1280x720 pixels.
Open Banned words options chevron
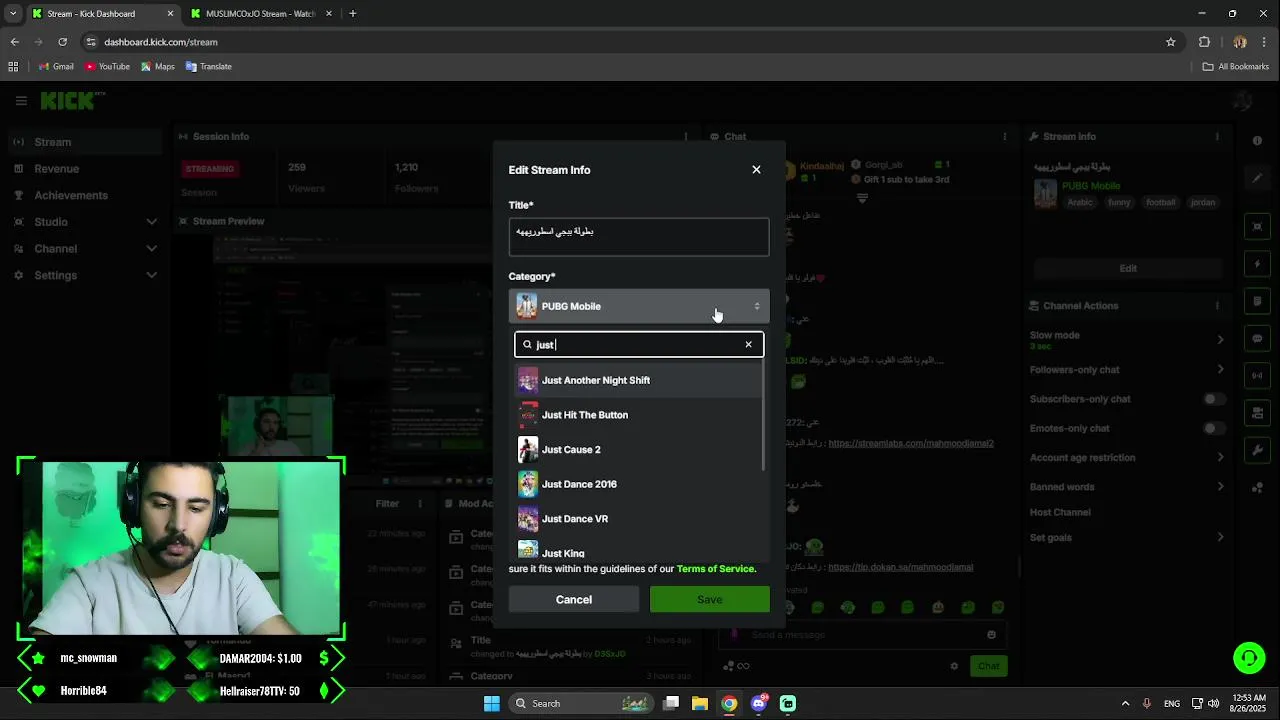[x=1220, y=487]
